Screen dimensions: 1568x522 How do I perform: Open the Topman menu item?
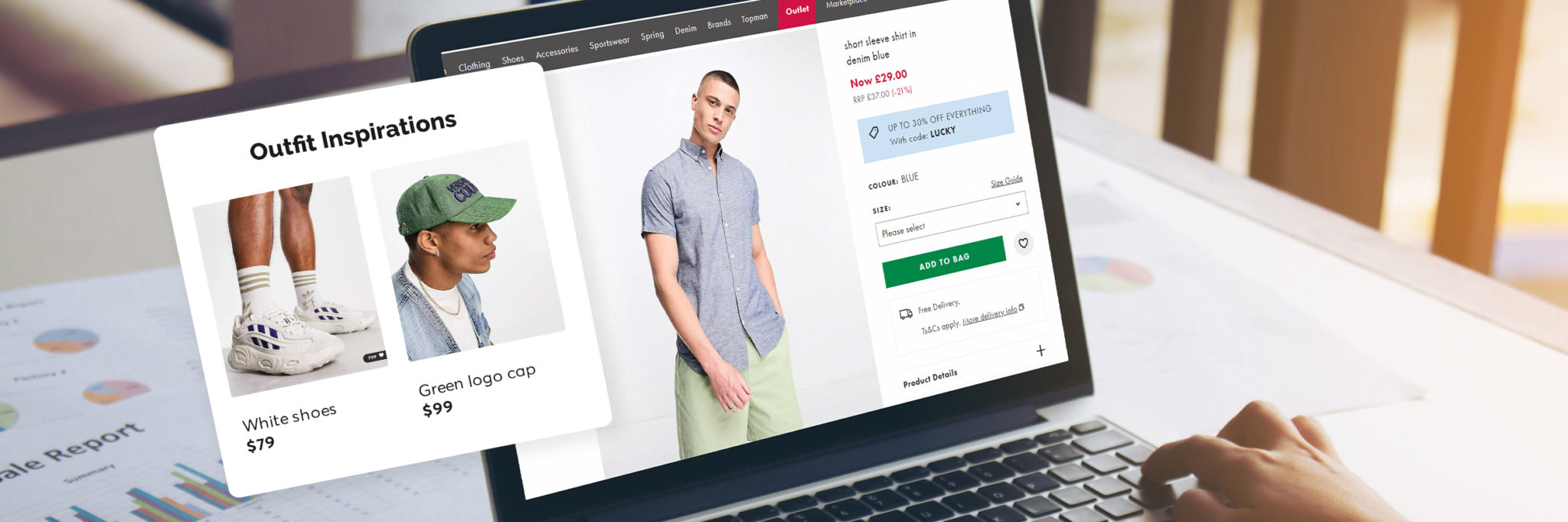tap(754, 18)
